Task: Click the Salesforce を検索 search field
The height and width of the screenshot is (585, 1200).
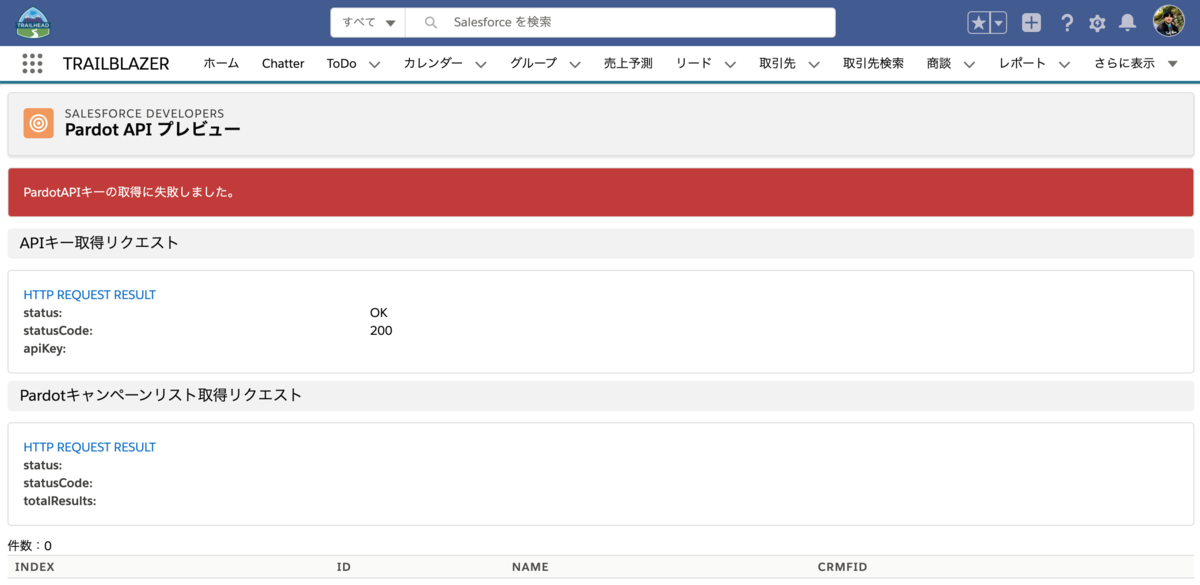Action: pos(620,22)
